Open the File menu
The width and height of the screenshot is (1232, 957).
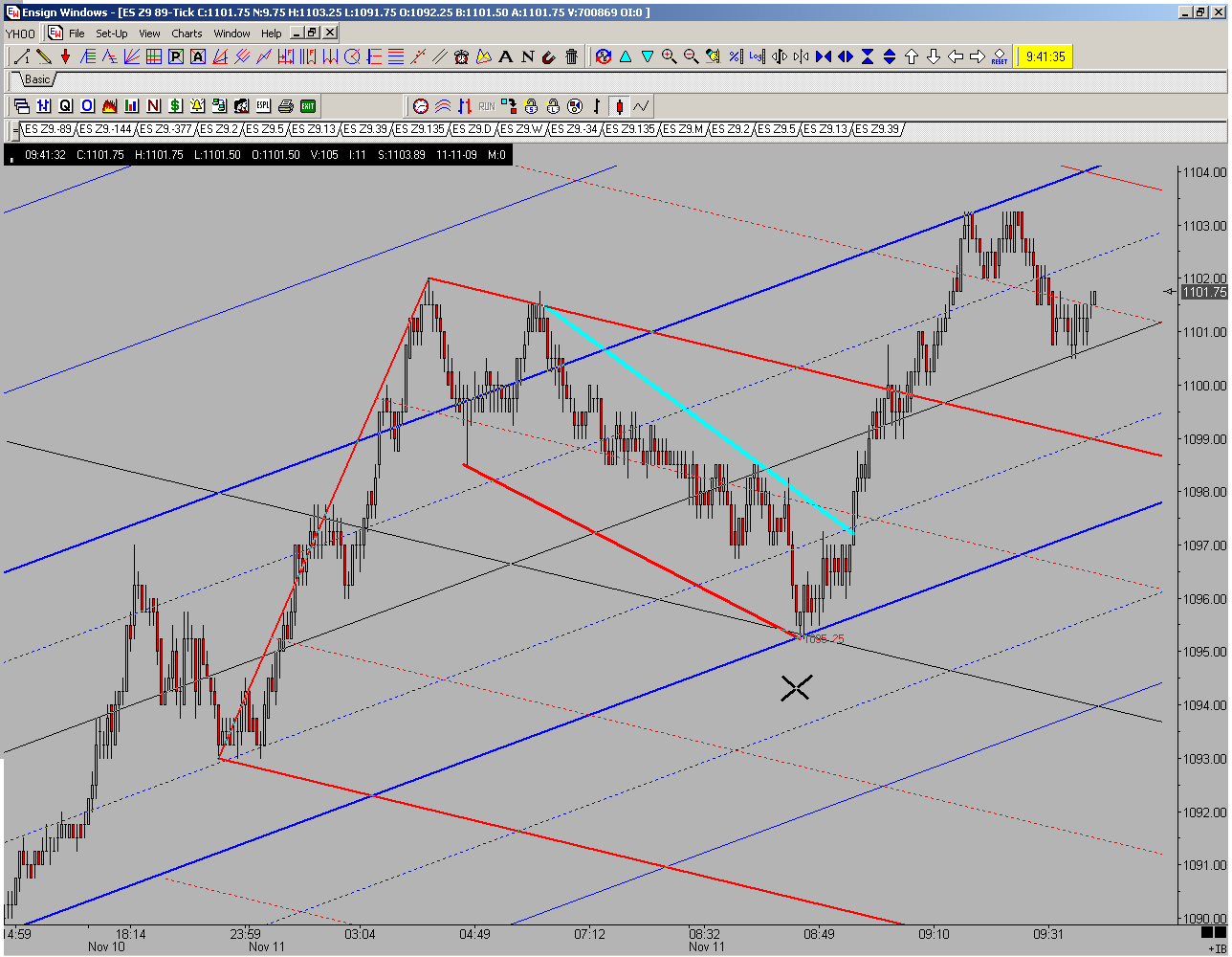77,33
